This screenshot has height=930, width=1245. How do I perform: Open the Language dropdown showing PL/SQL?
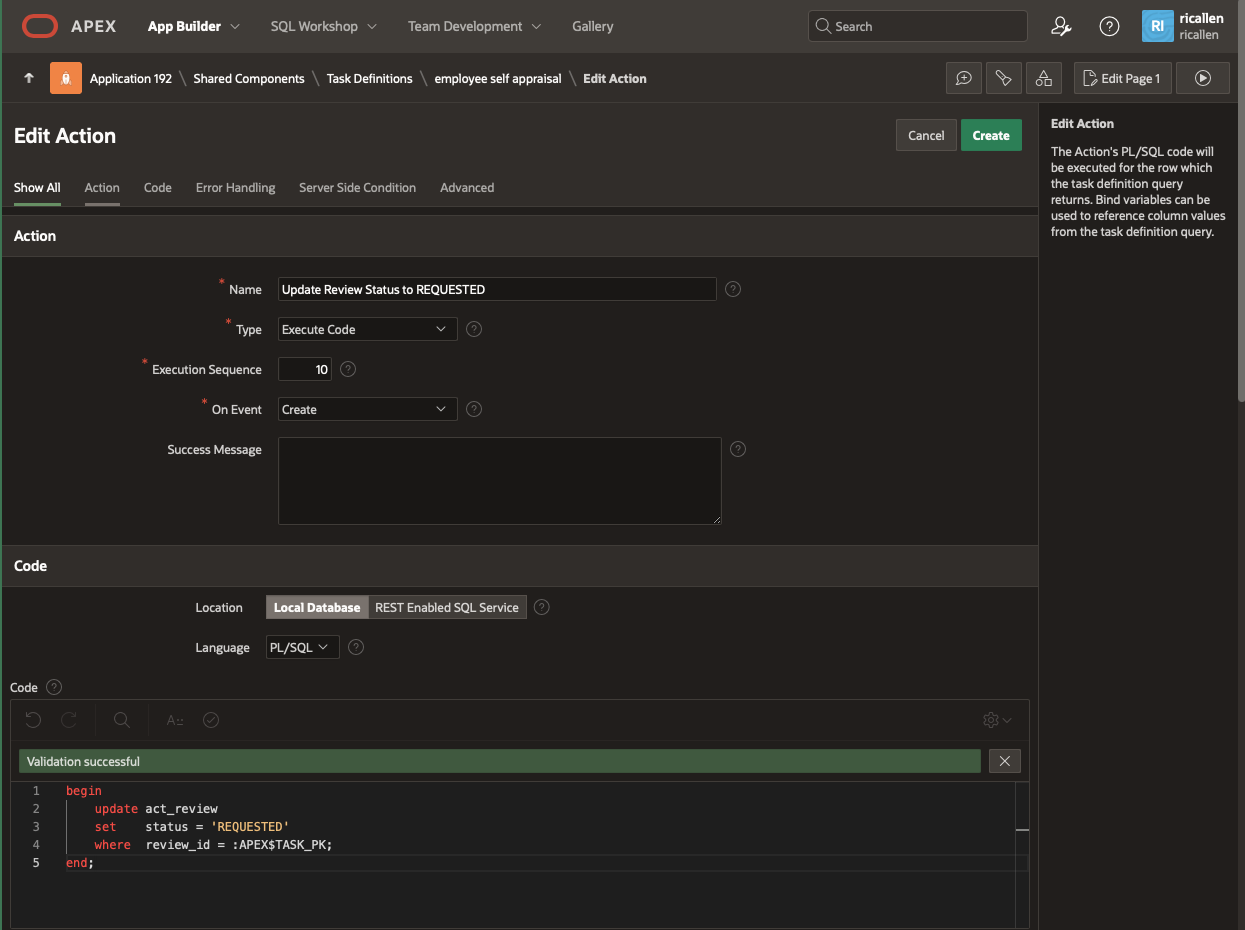[303, 647]
